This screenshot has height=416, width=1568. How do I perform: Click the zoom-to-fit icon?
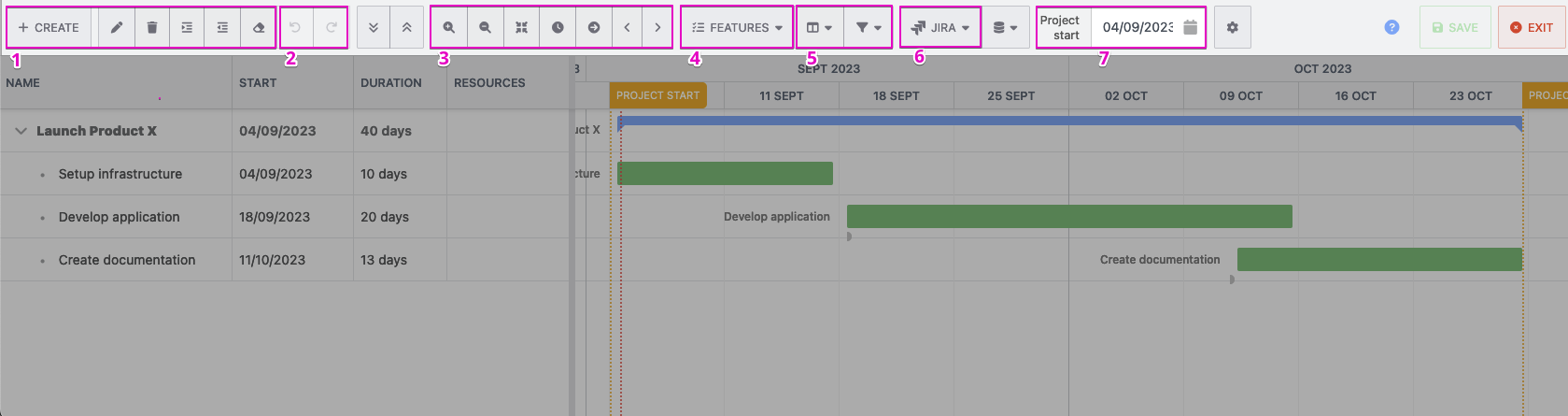click(521, 28)
